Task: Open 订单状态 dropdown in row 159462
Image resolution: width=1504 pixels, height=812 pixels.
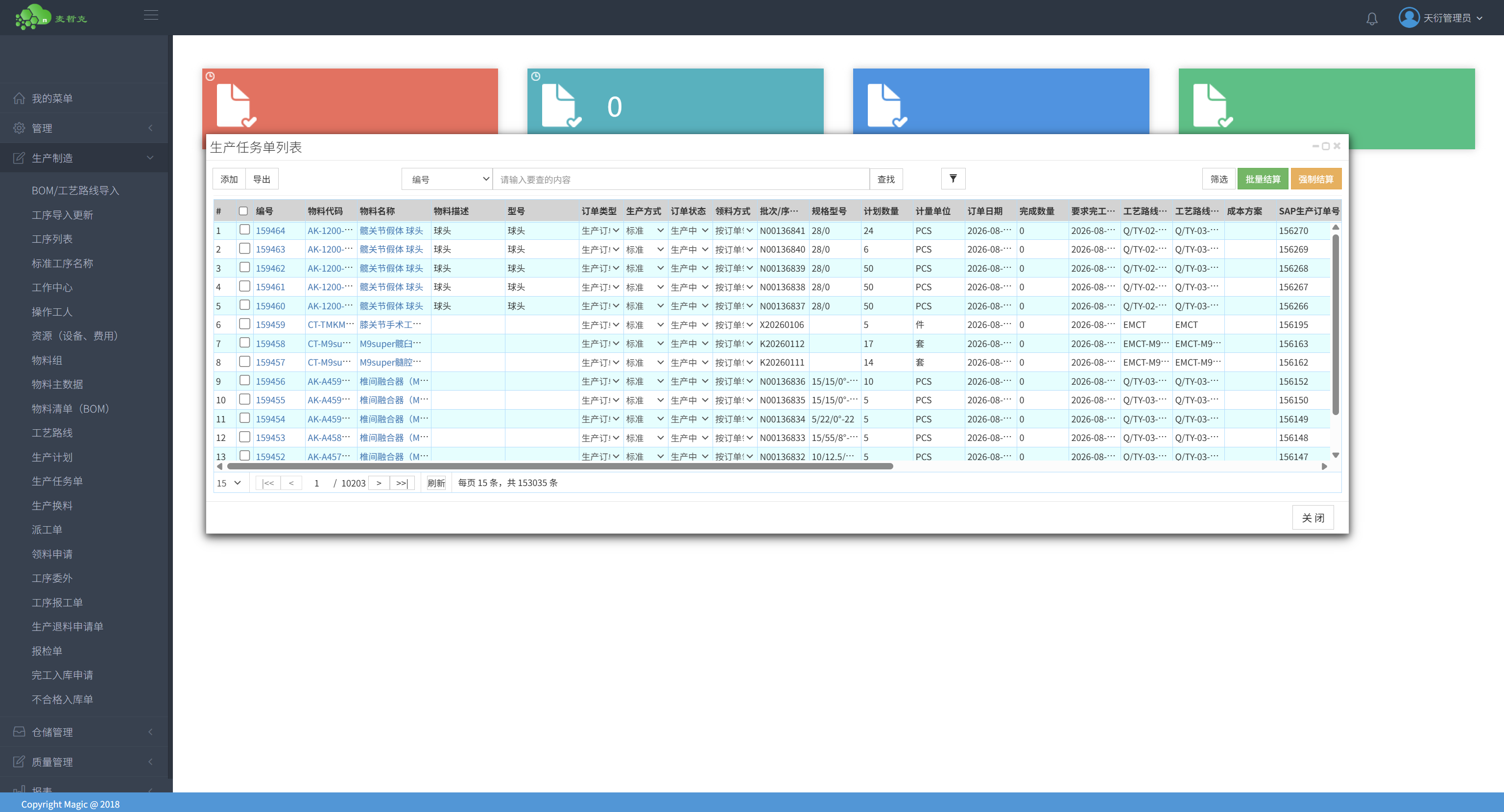Action: (690, 268)
